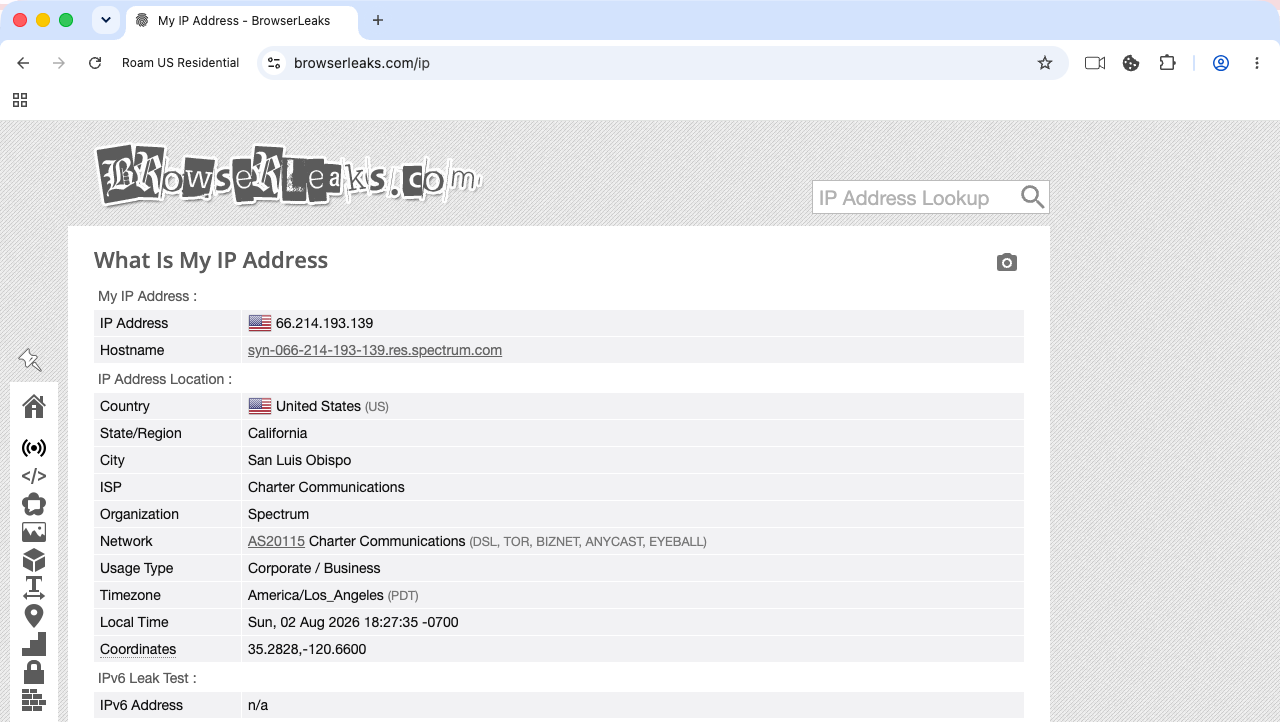Click the BrowserLeaks.com logo
The width and height of the screenshot is (1280, 722).
pyautogui.click(x=288, y=176)
